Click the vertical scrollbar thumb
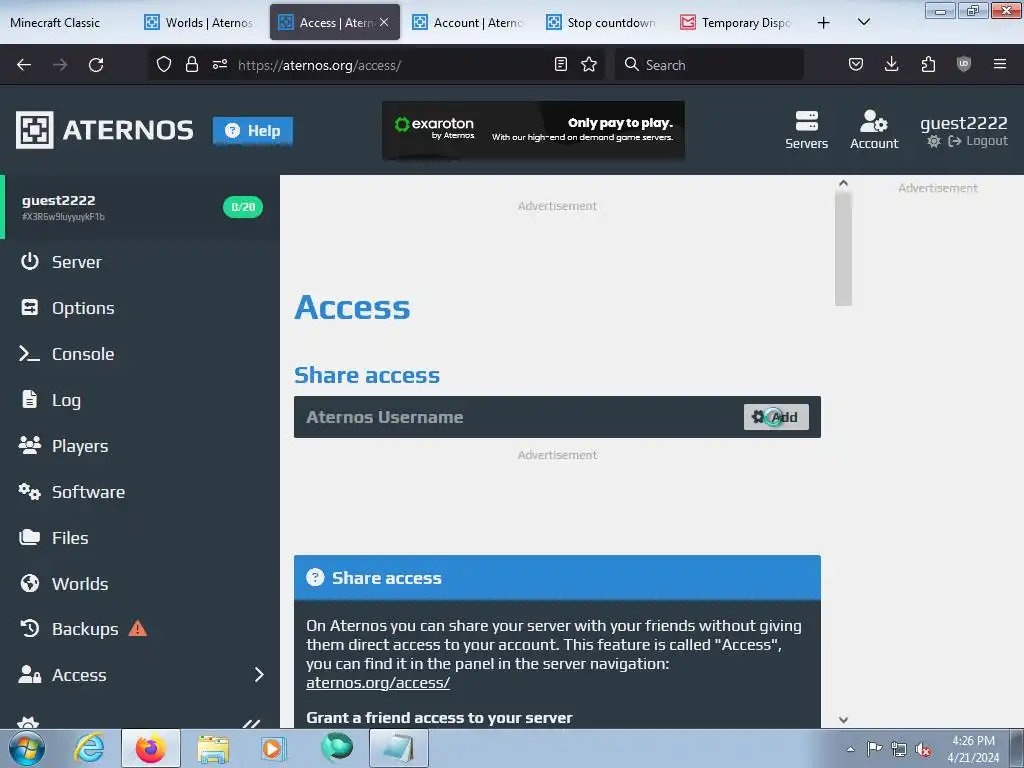The width and height of the screenshot is (1024, 768). pos(843,249)
